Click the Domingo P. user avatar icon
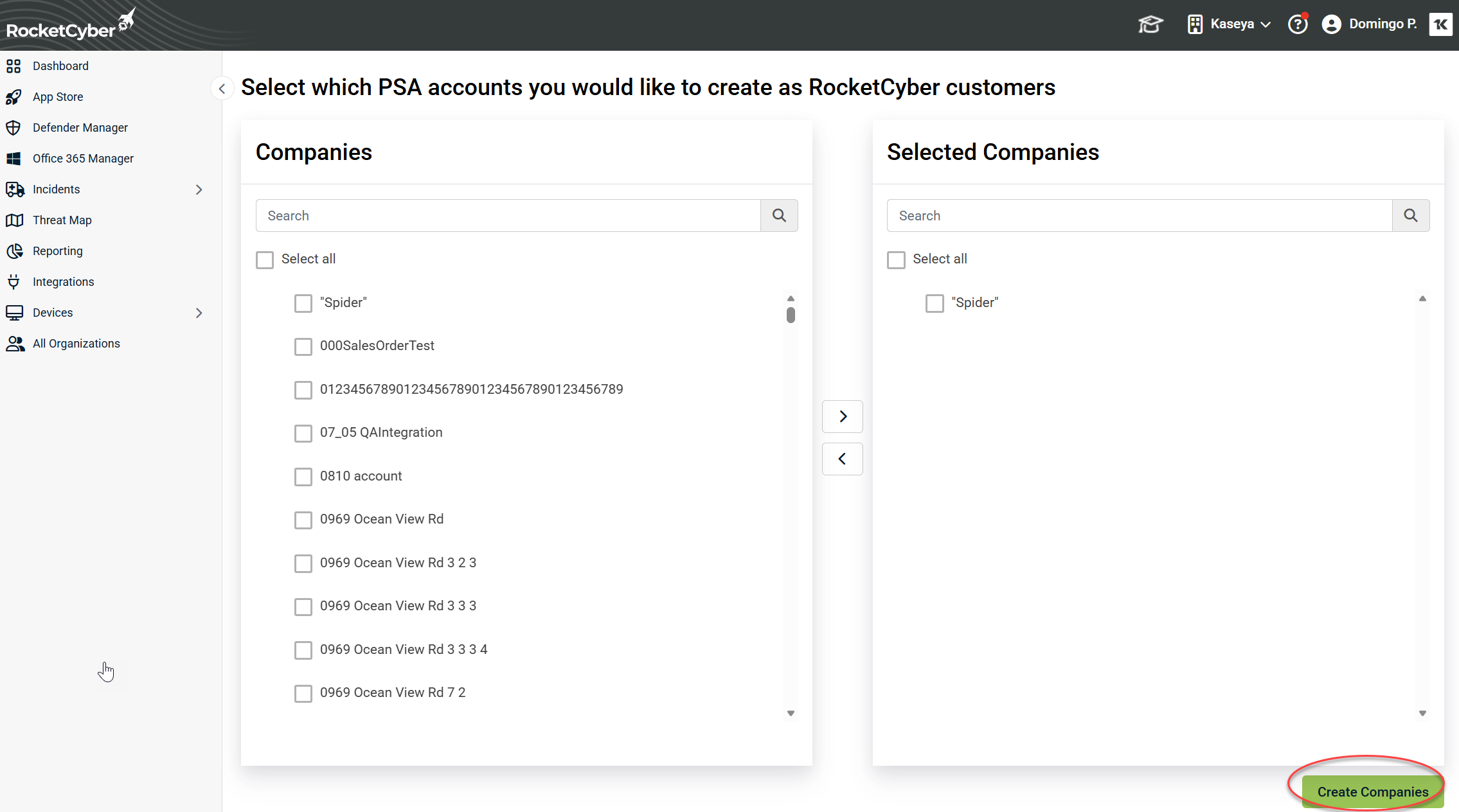 [x=1331, y=24]
